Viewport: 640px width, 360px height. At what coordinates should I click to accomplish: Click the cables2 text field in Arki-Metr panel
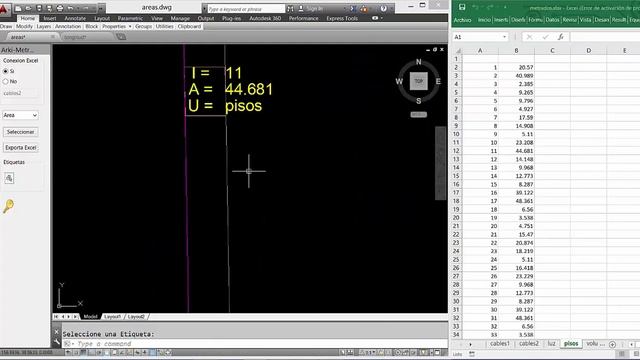point(20,93)
